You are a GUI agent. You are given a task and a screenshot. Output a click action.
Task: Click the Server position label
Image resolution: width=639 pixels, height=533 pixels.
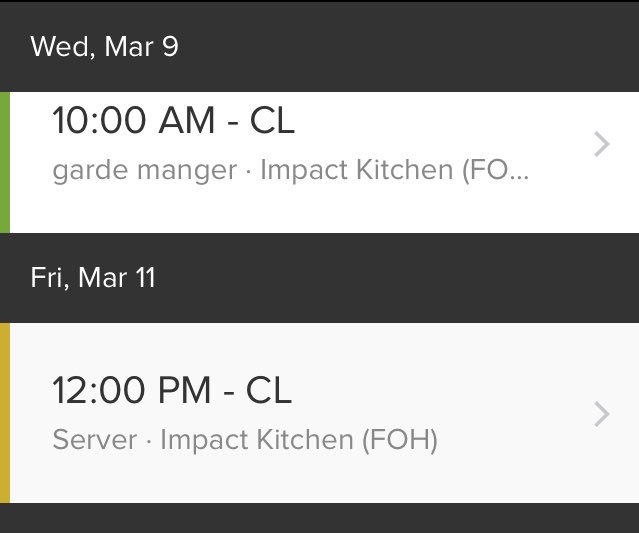pos(95,440)
